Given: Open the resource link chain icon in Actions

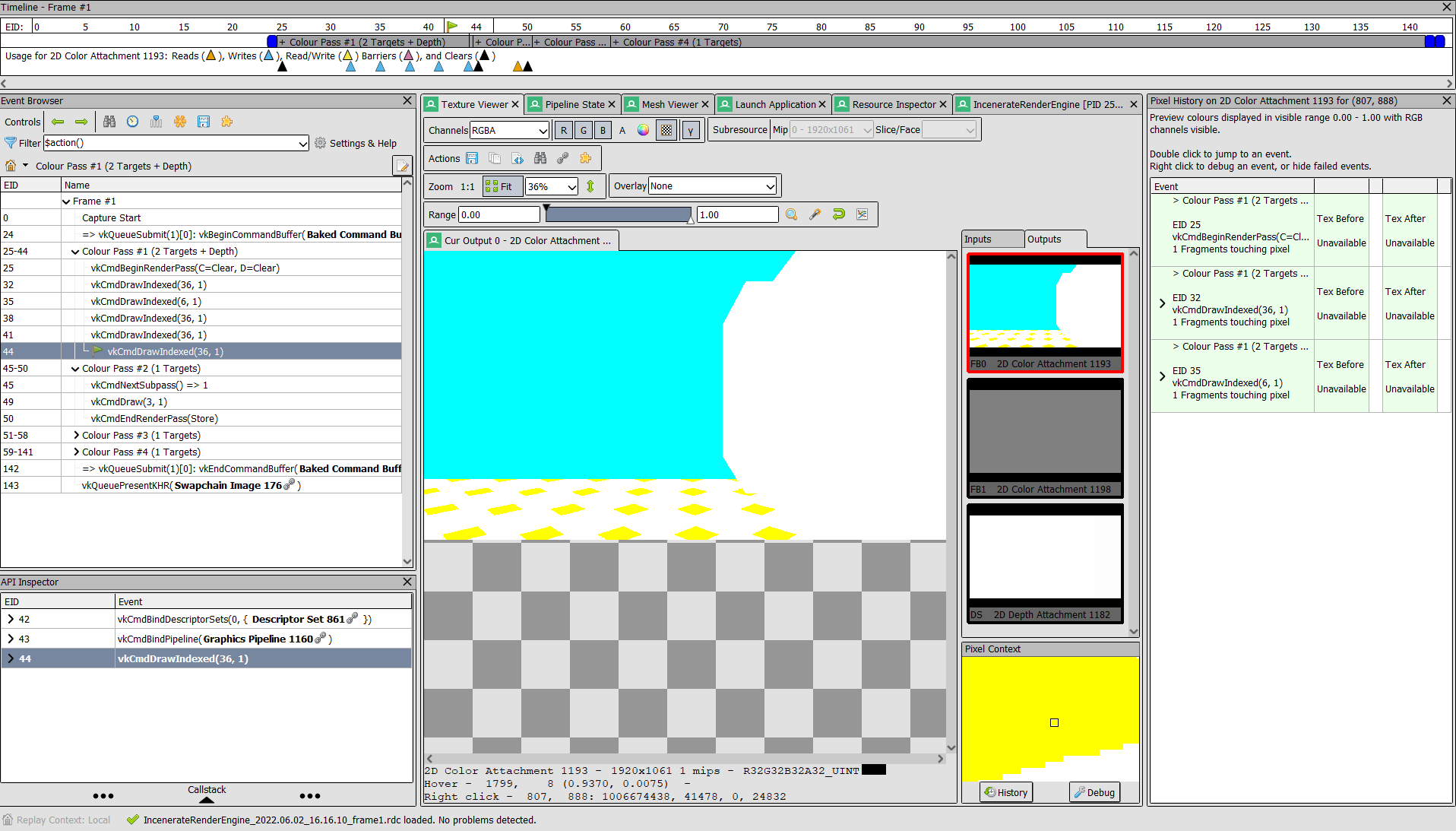Looking at the screenshot, I should click(x=563, y=158).
